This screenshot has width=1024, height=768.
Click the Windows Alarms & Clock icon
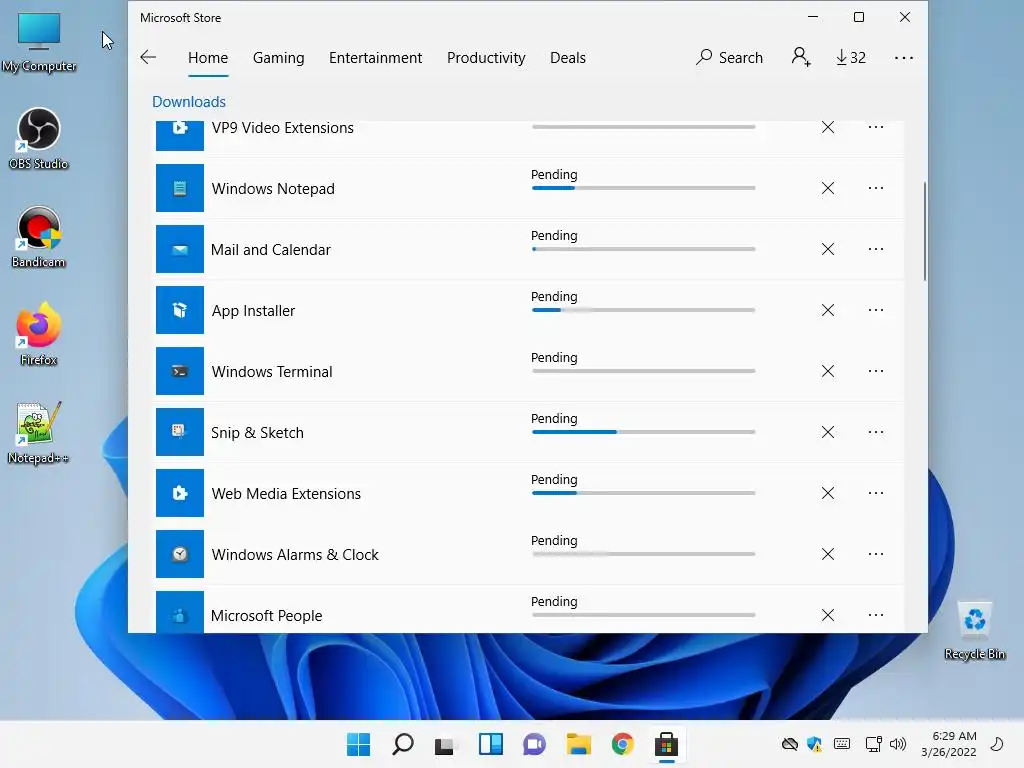[x=180, y=554]
